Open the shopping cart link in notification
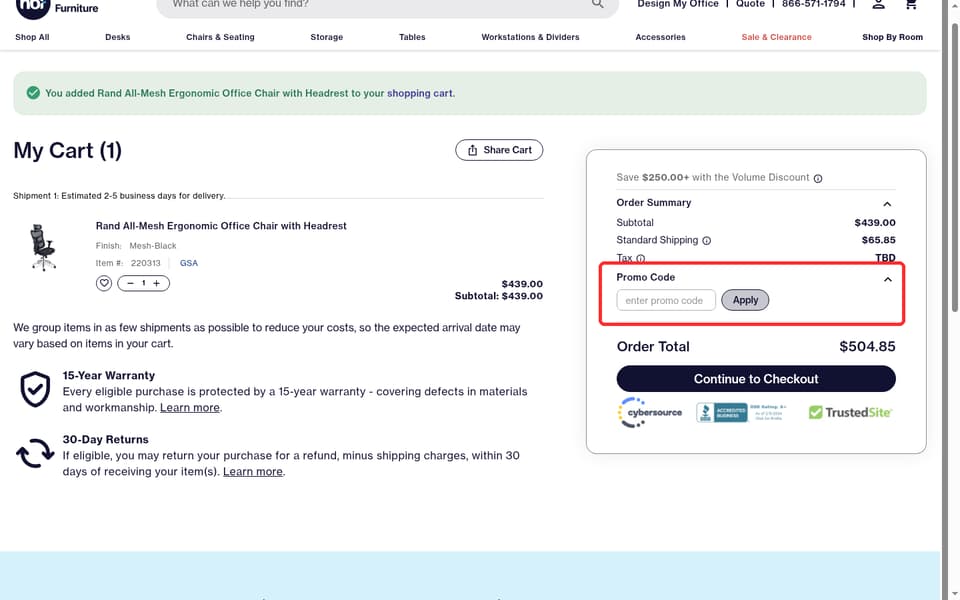960x600 pixels. pos(420,93)
